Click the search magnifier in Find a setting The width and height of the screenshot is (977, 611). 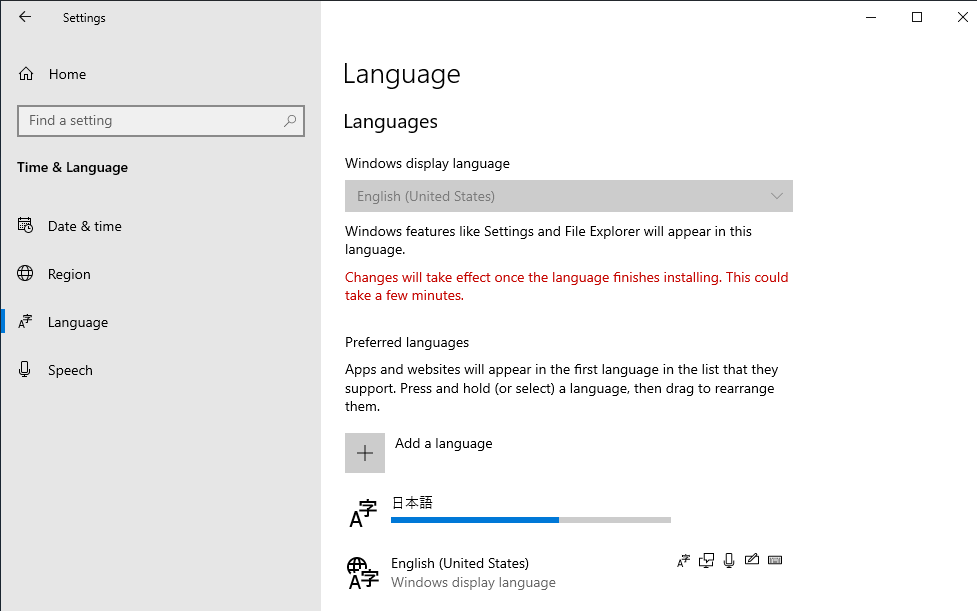pyautogui.click(x=290, y=120)
